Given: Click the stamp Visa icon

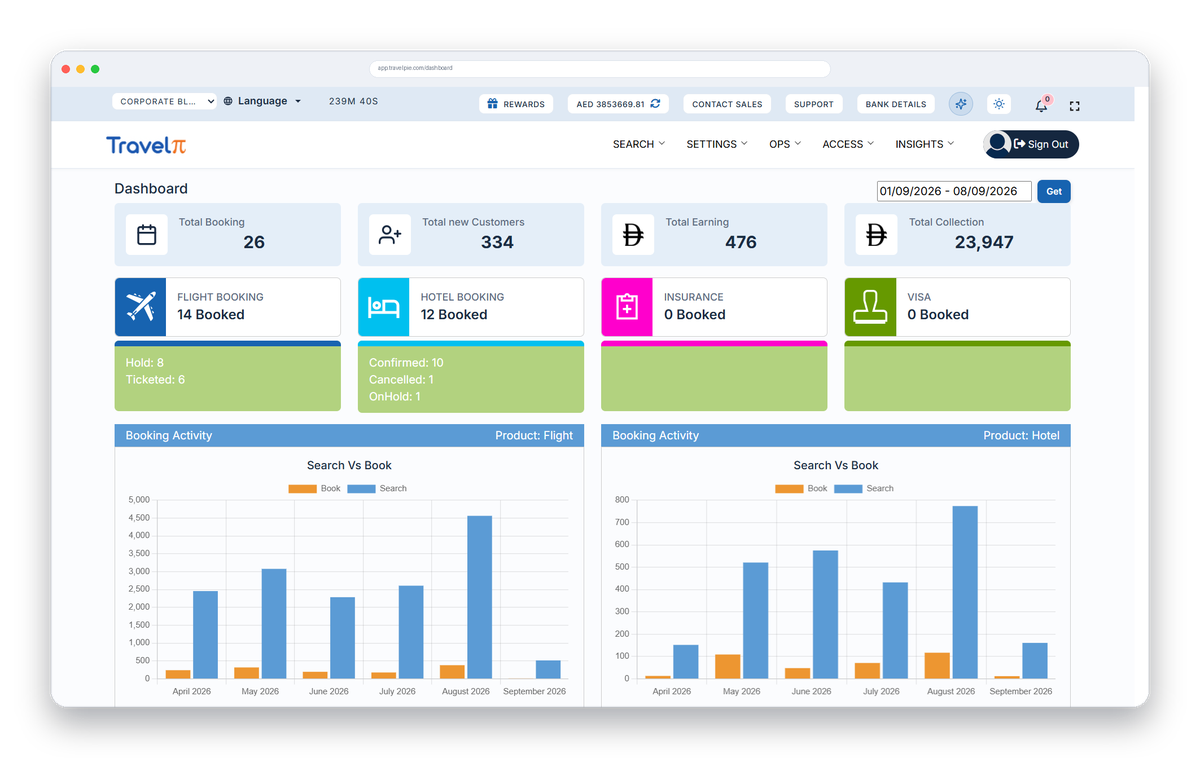Looking at the screenshot, I should 871,307.
